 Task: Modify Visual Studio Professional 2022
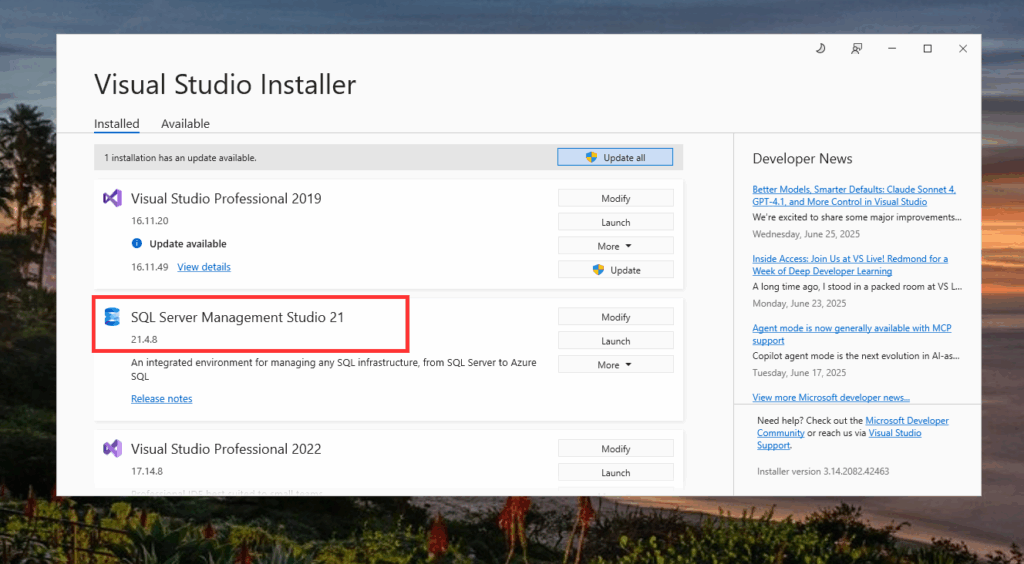click(616, 449)
